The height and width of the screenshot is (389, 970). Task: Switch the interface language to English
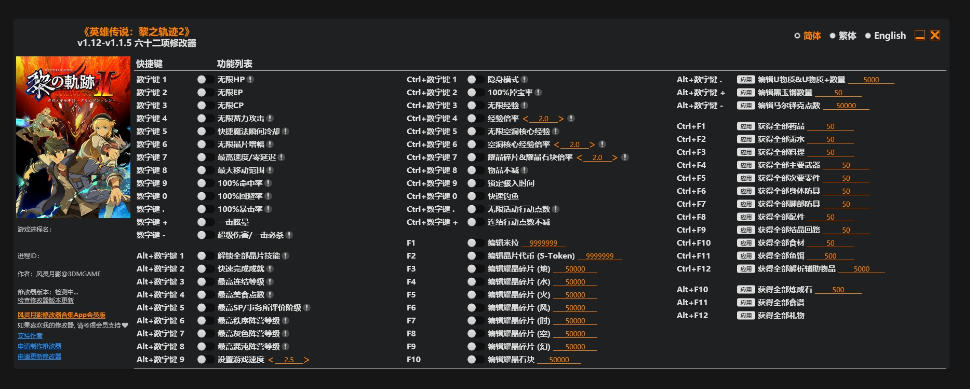885,36
